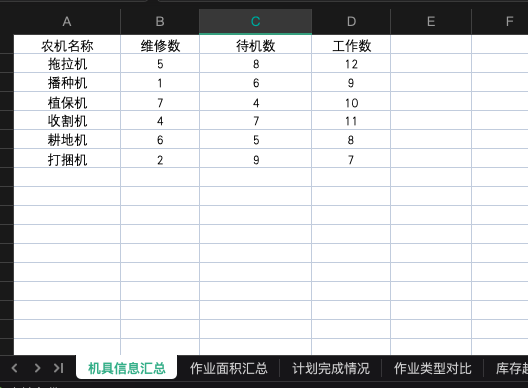Select 耕地机 工作数 value 8

tap(351, 139)
